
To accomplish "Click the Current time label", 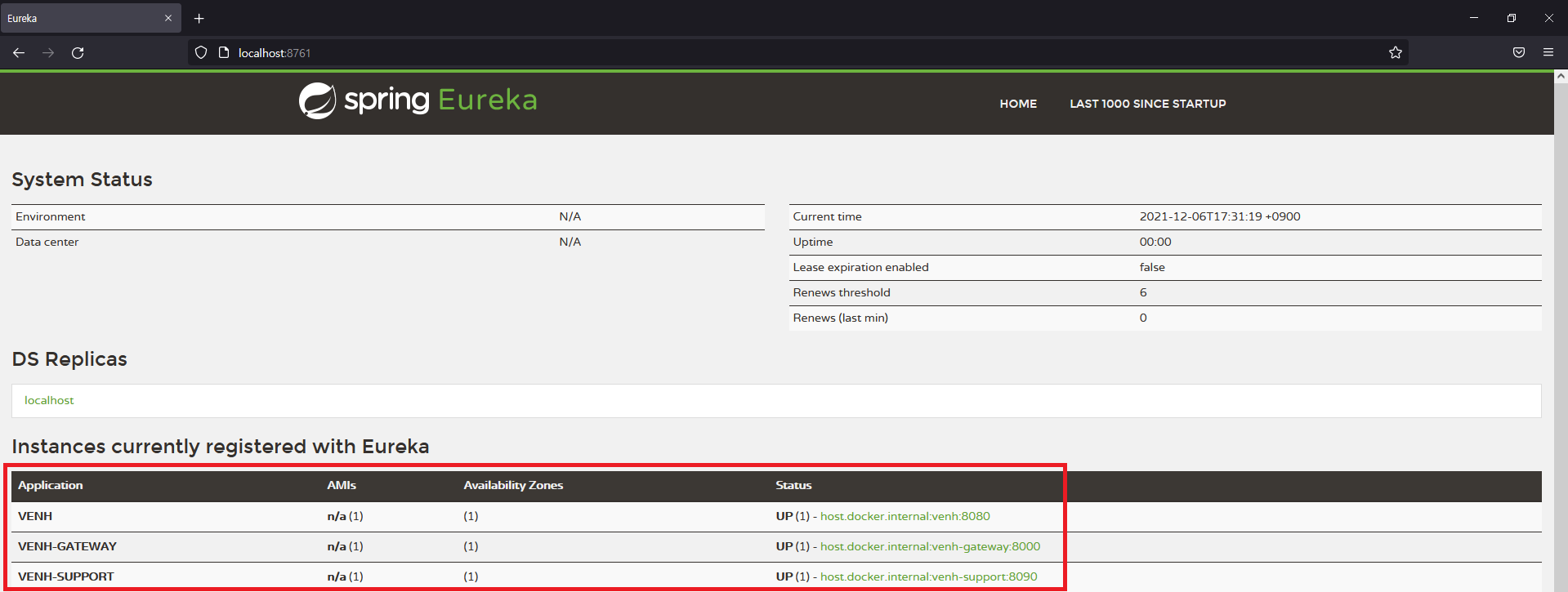I will [x=827, y=216].
